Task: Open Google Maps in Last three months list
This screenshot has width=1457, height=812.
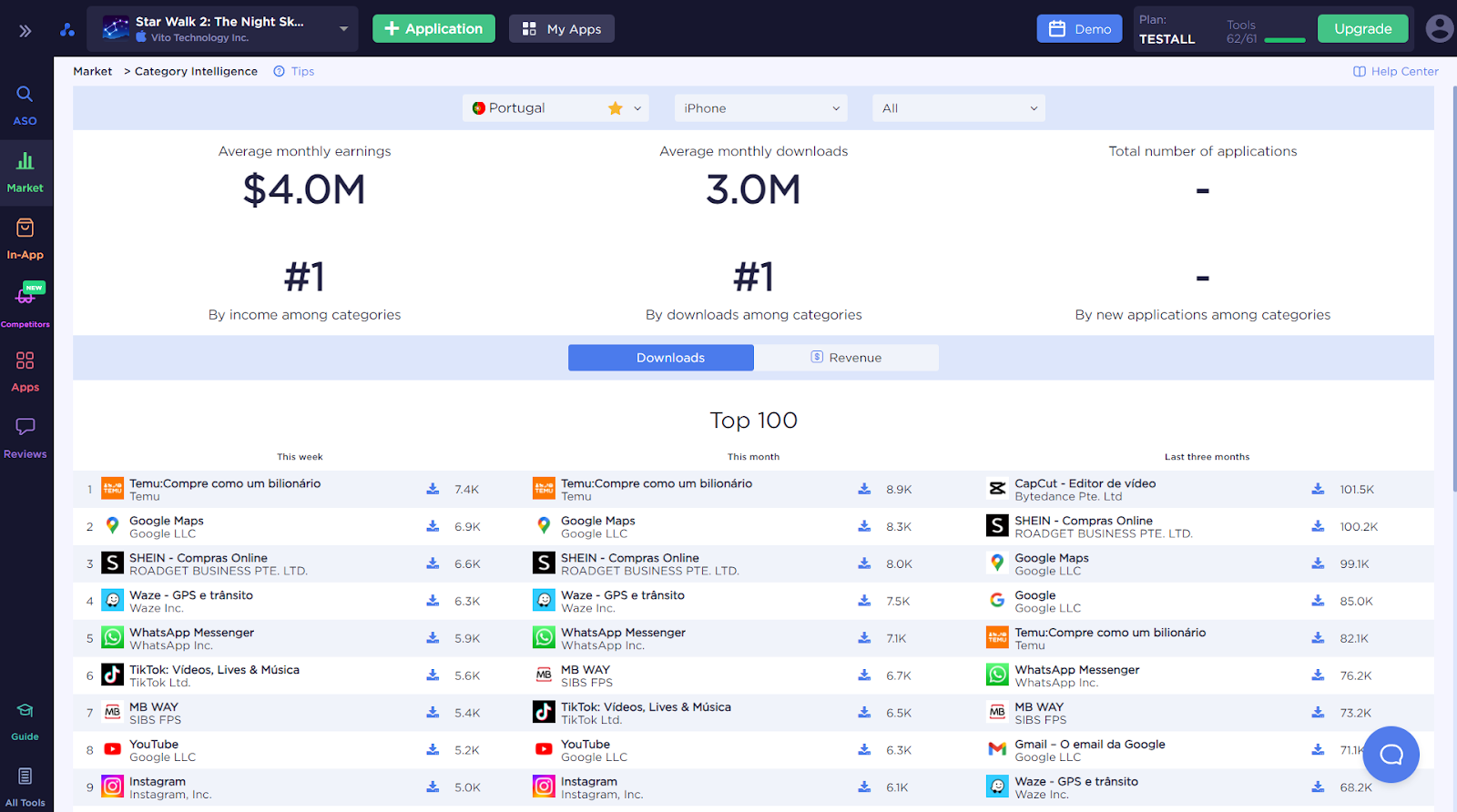Action: [x=1052, y=558]
